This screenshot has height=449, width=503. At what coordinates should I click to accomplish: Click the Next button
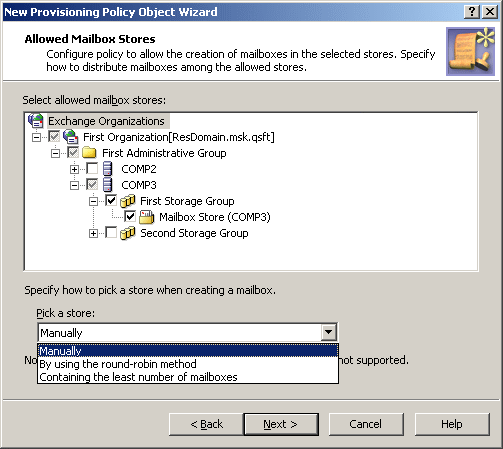coord(281,424)
